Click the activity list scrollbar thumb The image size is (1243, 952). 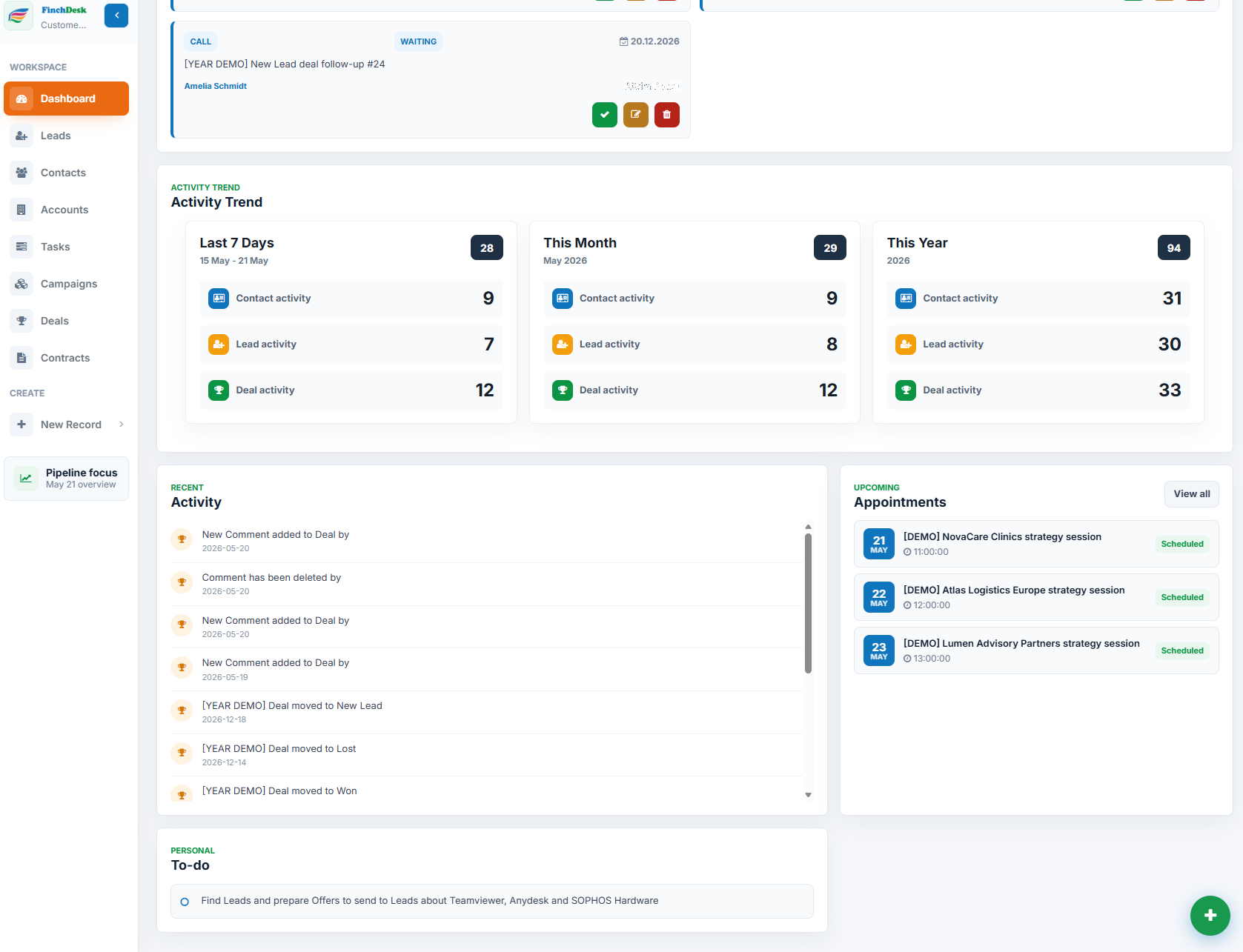[x=808, y=603]
